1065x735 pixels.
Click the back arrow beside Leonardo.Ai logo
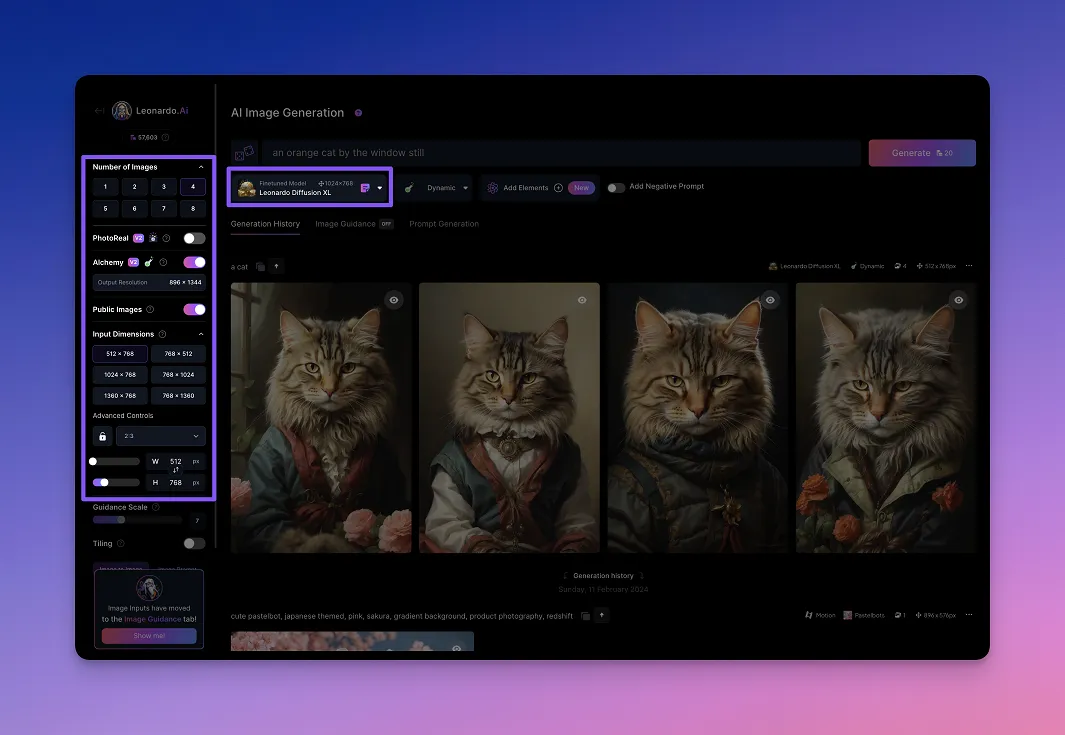pos(99,111)
